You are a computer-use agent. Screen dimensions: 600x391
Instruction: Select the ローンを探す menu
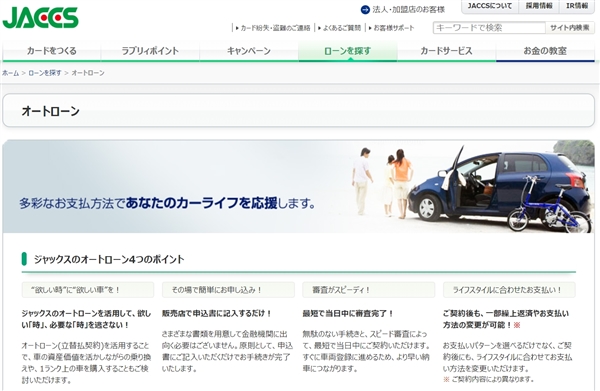[x=347, y=51]
